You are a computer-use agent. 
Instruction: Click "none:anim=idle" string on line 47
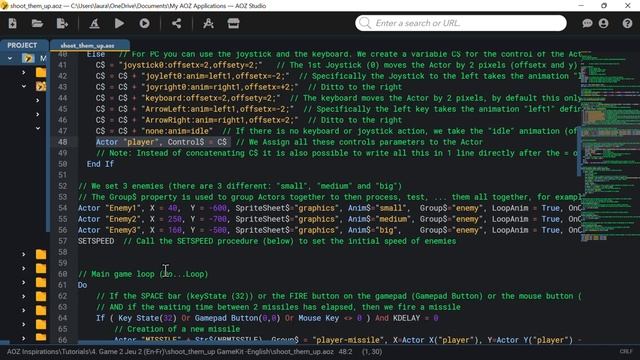[177, 131]
